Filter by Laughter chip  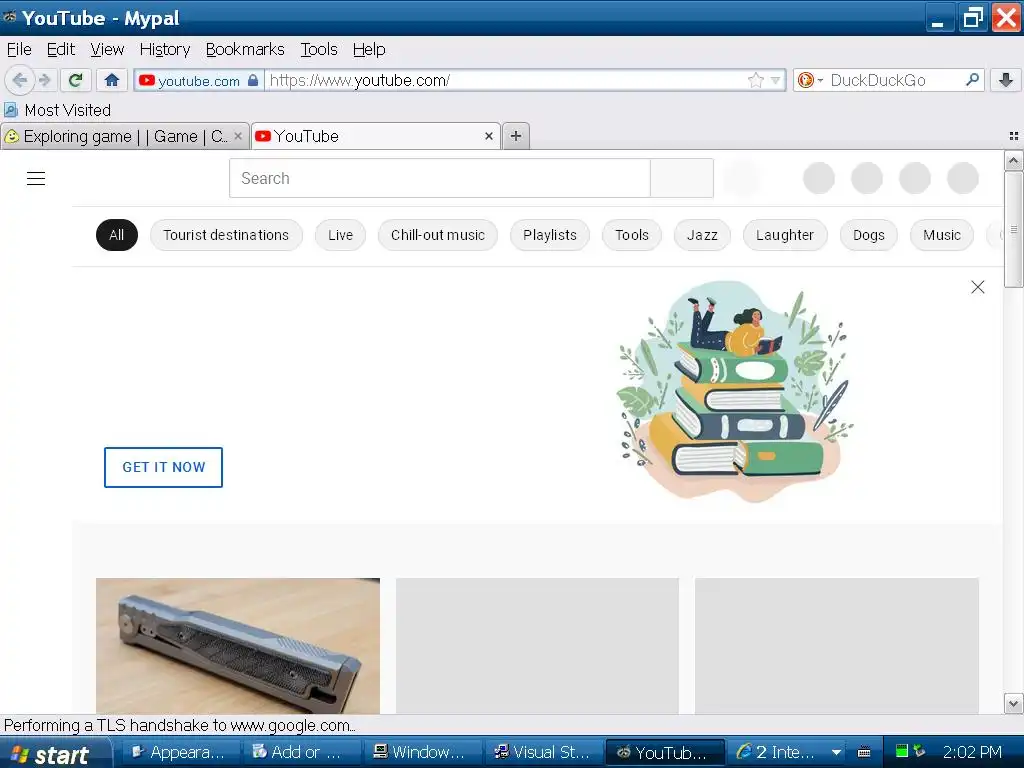coord(785,235)
